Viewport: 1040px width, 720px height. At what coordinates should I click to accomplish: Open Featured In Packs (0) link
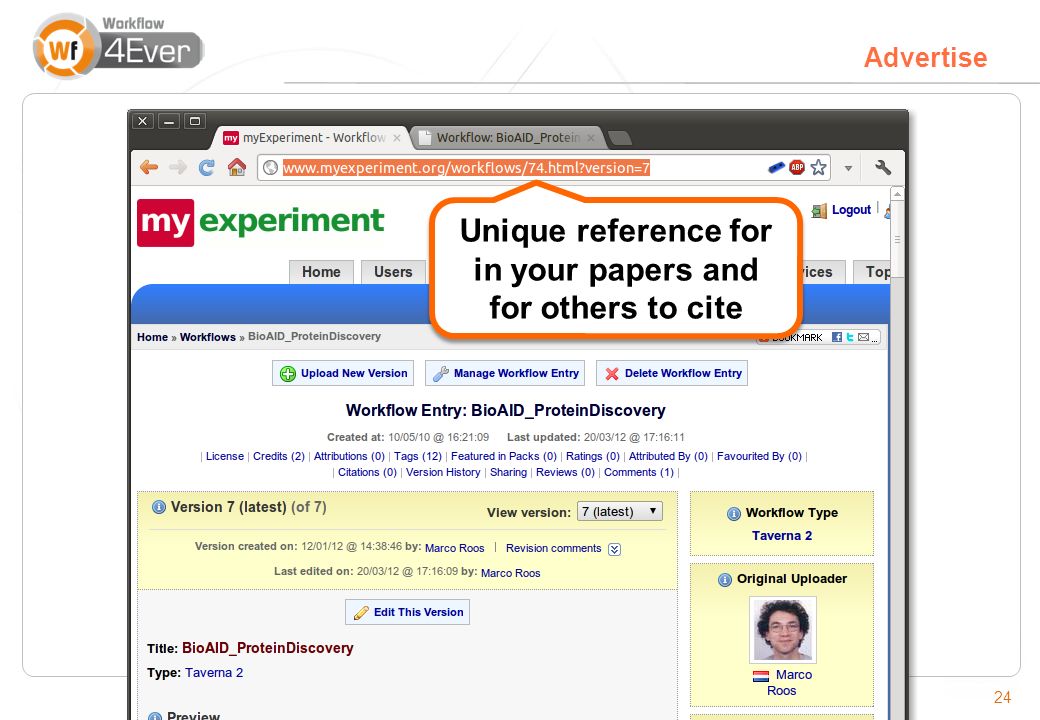(503, 456)
